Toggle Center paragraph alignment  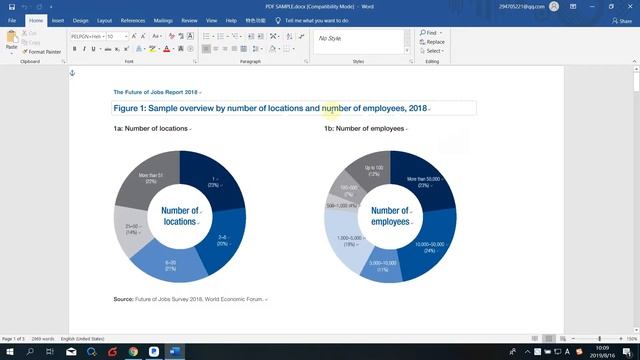pyautogui.click(x=216, y=49)
